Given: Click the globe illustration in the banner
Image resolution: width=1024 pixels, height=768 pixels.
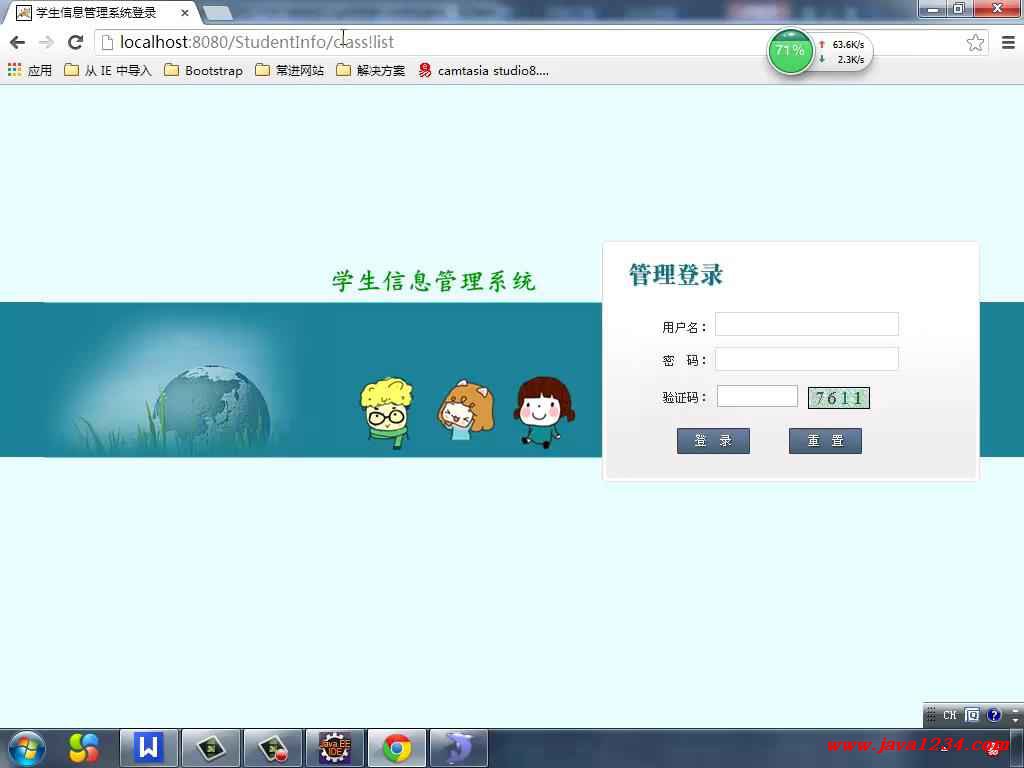Looking at the screenshot, I should 214,410.
